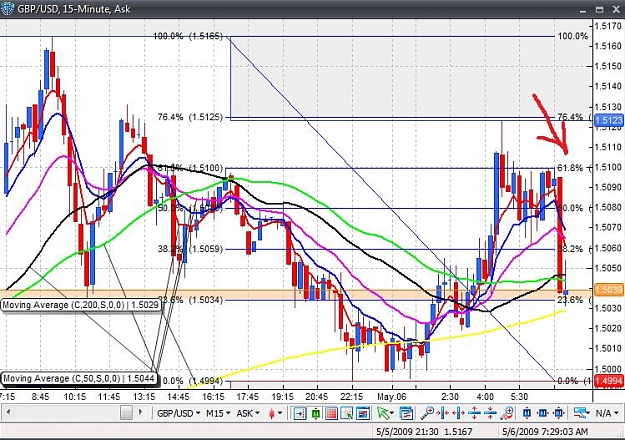Screen dimensions: 625x440
Task: Click the 38.2% (1.5059) Fibonacci label
Action: click(190, 249)
